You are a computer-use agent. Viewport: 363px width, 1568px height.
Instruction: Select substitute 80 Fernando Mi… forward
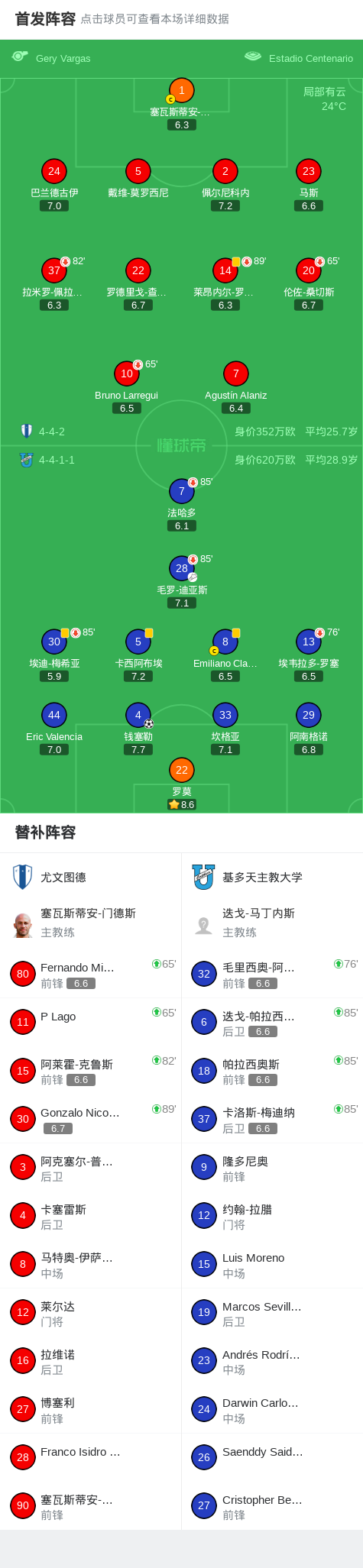pos(90,975)
